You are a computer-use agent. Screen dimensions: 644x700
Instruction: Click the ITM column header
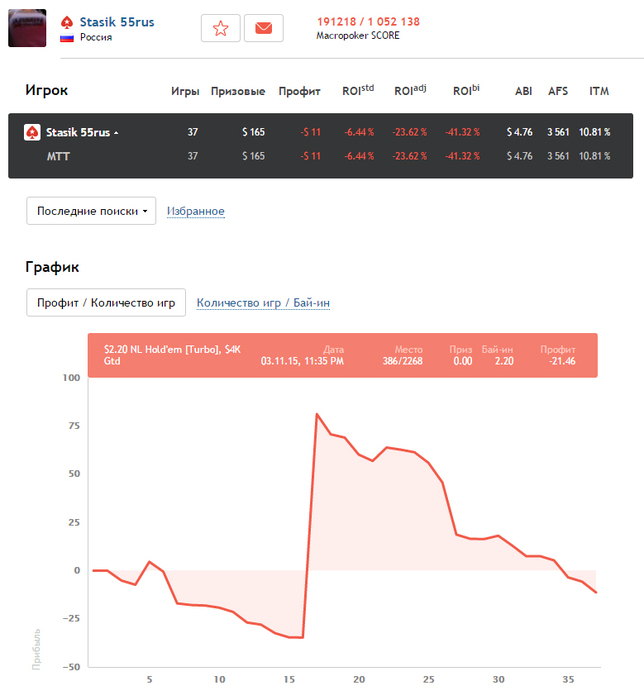[599, 91]
